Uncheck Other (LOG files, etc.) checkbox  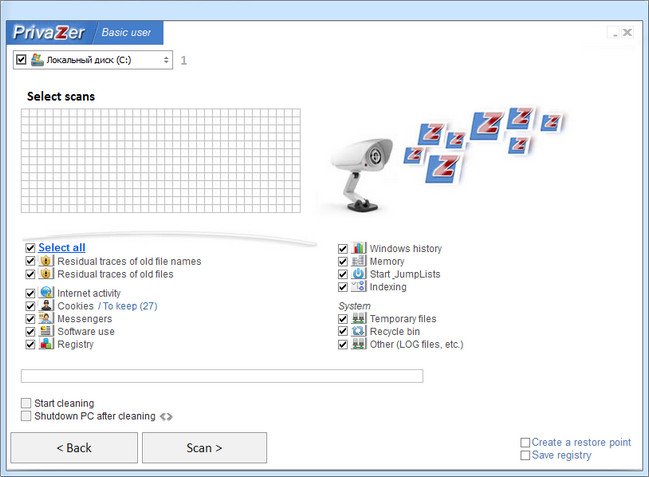pos(343,344)
